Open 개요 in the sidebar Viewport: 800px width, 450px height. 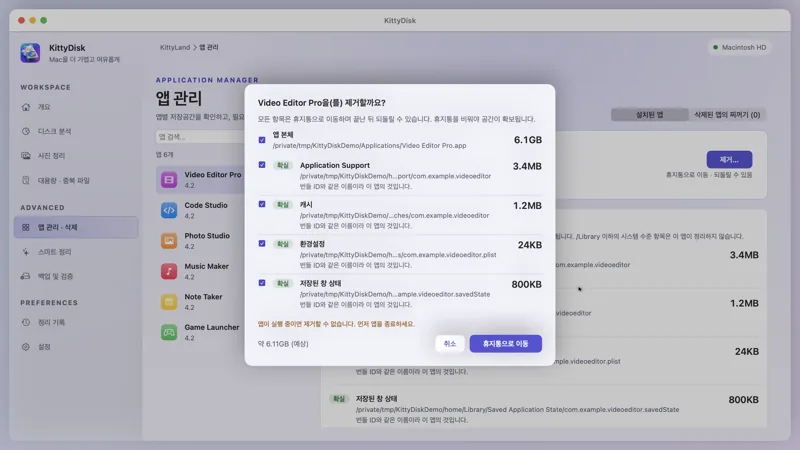(76, 107)
